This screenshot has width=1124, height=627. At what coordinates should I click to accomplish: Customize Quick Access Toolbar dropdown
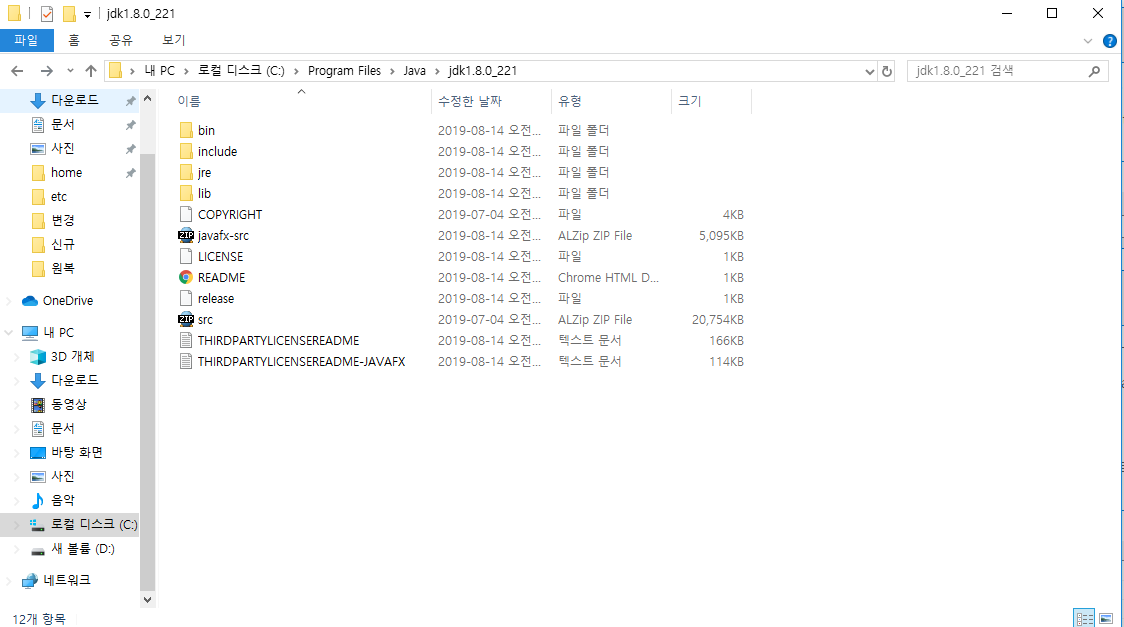87,14
